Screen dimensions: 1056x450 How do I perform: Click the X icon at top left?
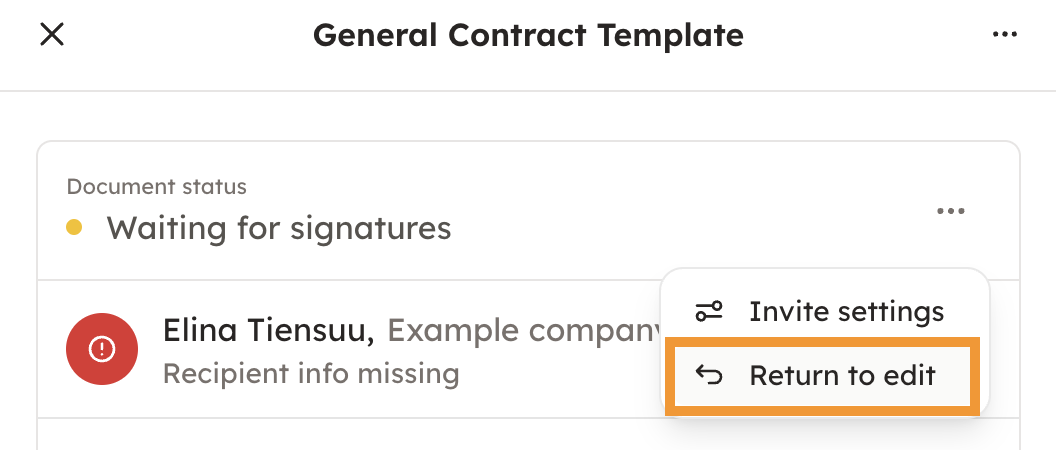pos(51,36)
